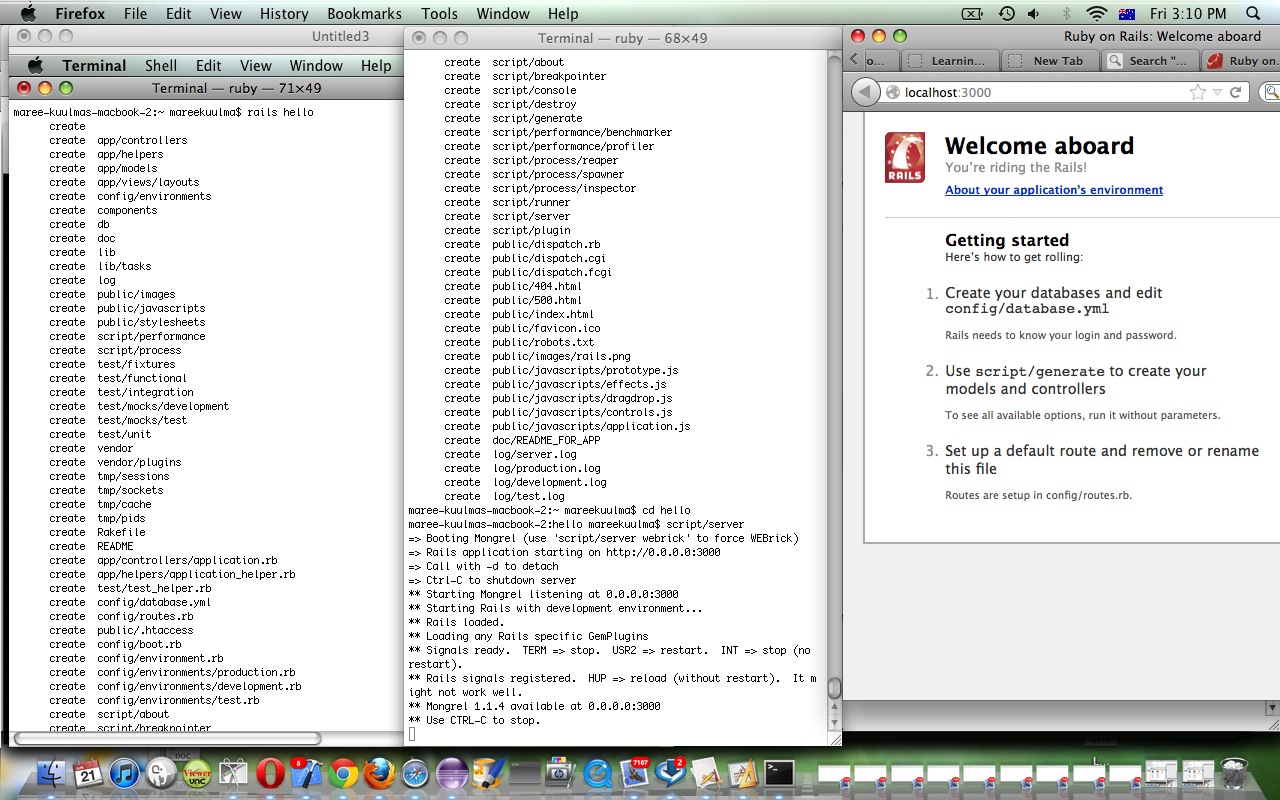Click the Wi-Fi status icon
Viewport: 1280px width, 800px height.
coord(1097,13)
